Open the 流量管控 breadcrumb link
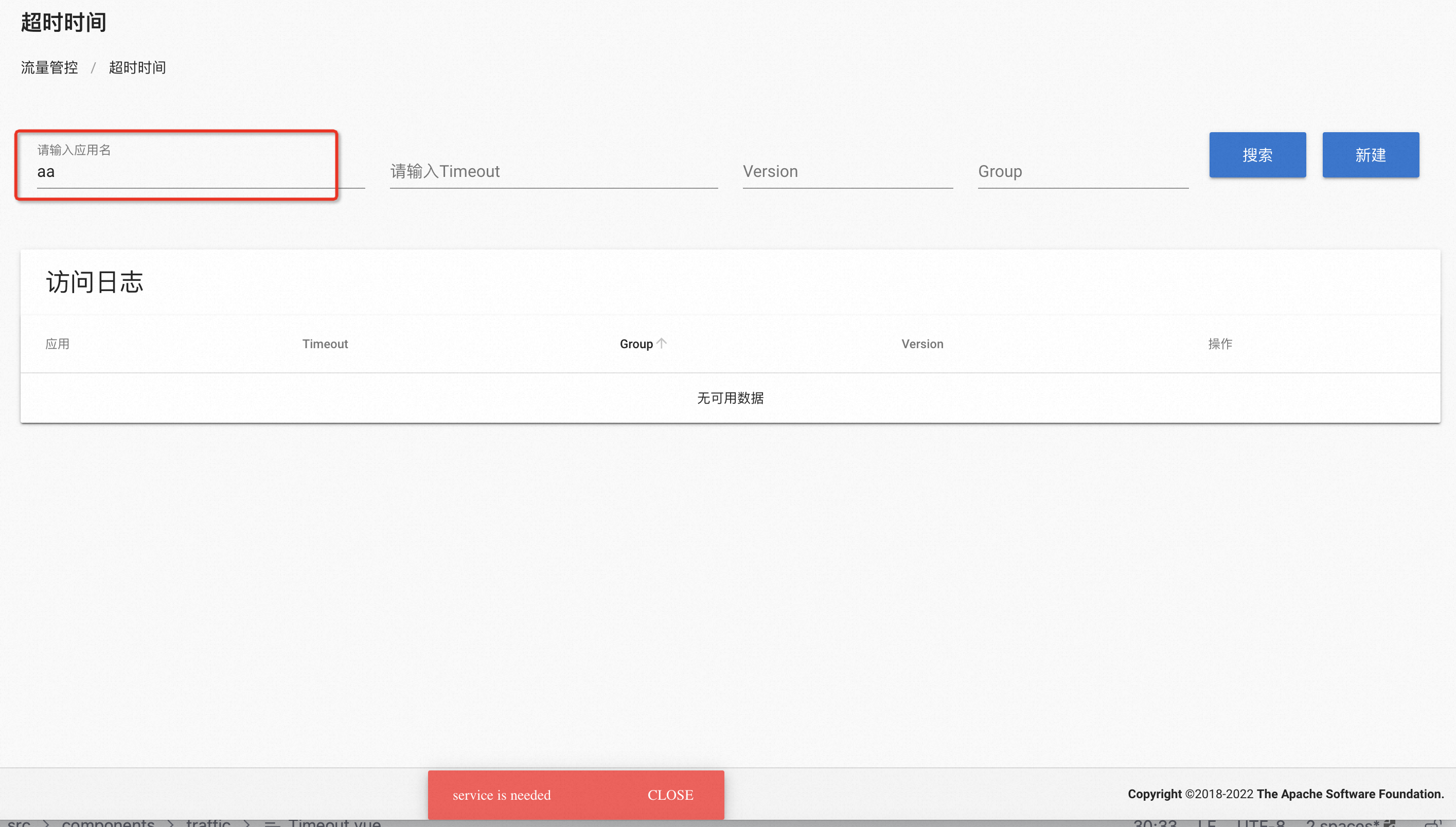 click(x=49, y=67)
